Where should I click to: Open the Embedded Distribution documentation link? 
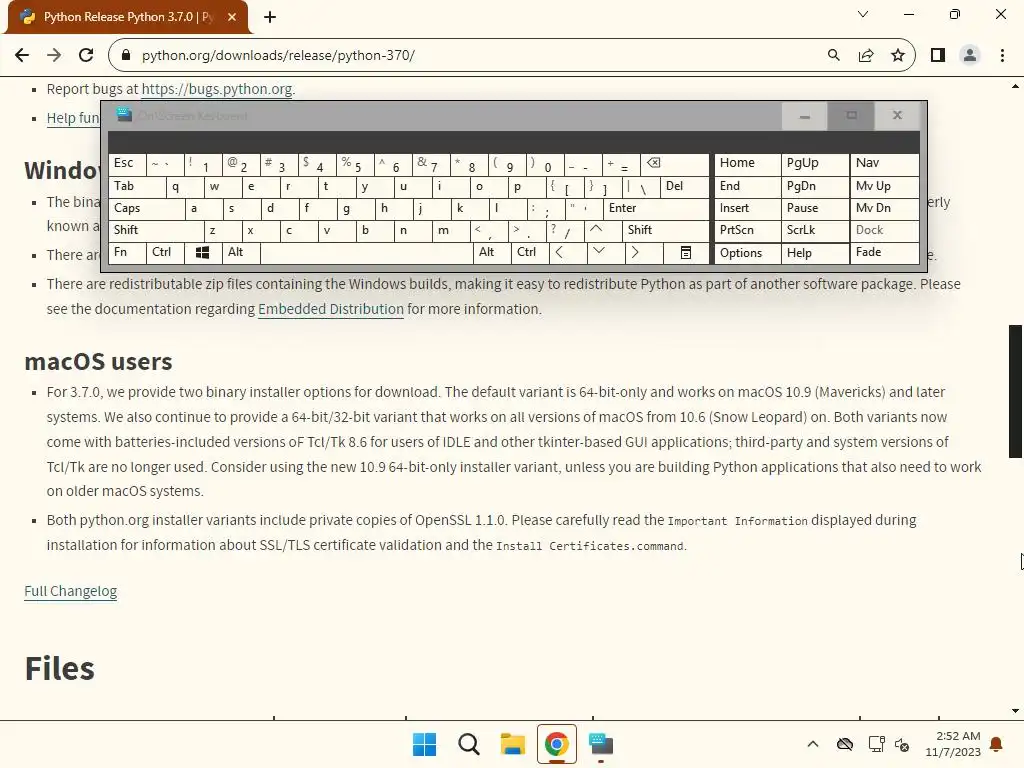coord(331,309)
